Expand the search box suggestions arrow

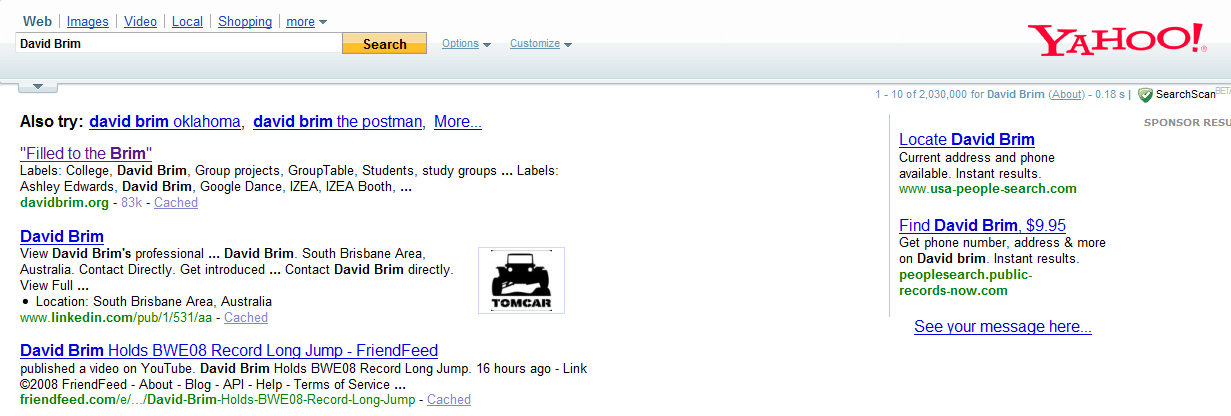(38, 86)
